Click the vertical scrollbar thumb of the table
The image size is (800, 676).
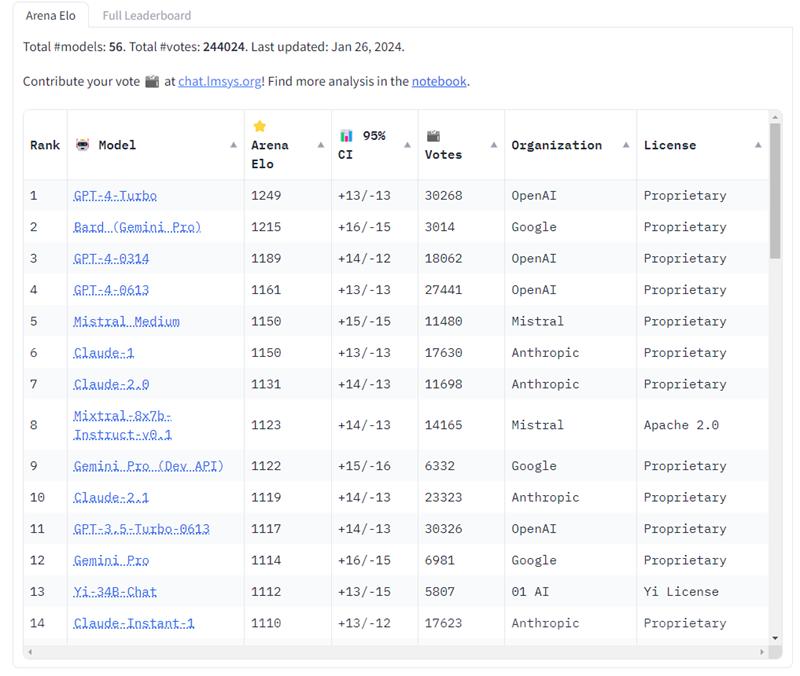pyautogui.click(x=775, y=191)
